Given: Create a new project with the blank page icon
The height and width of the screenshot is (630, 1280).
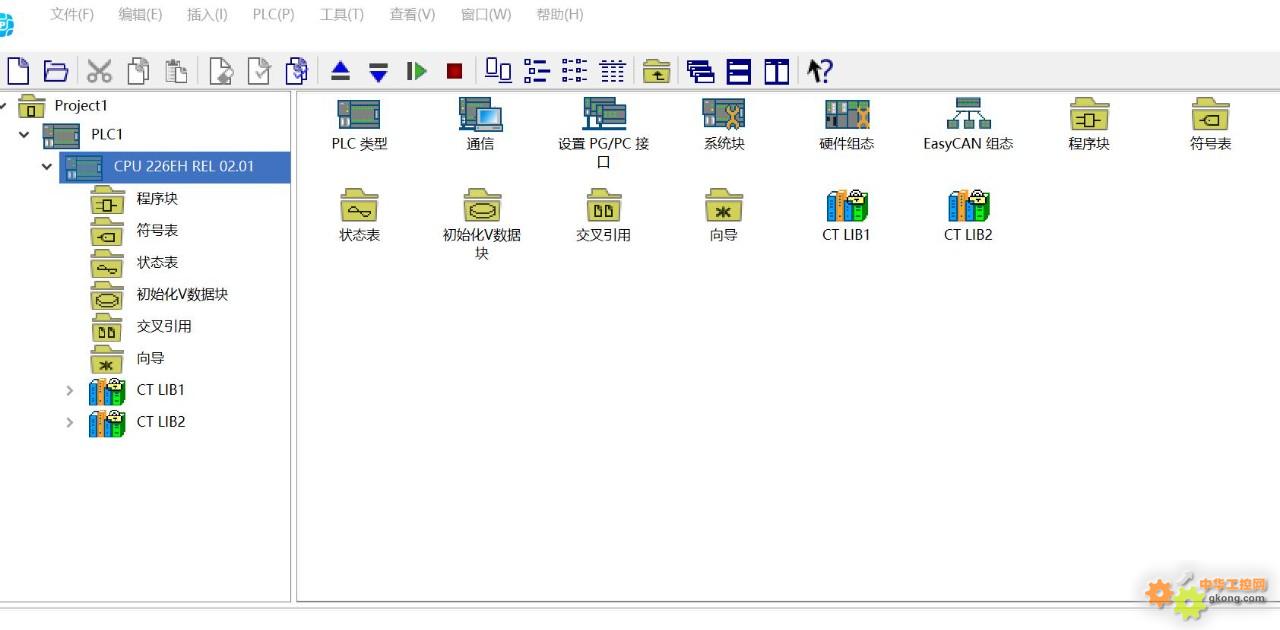Looking at the screenshot, I should tap(18, 71).
